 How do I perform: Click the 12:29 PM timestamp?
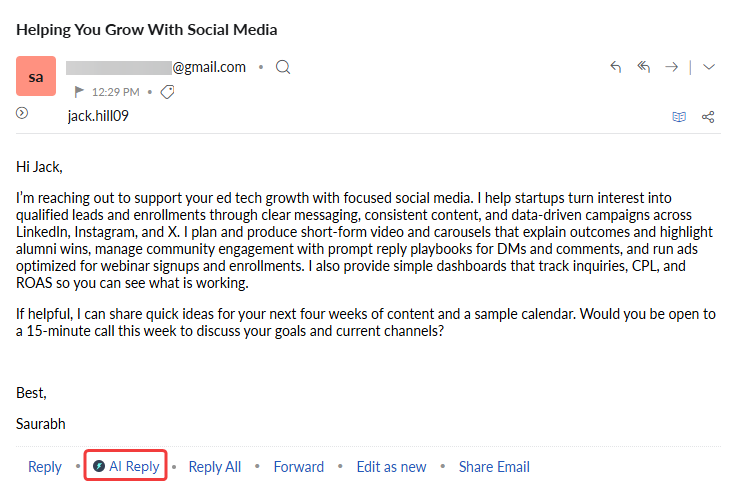pos(116,92)
